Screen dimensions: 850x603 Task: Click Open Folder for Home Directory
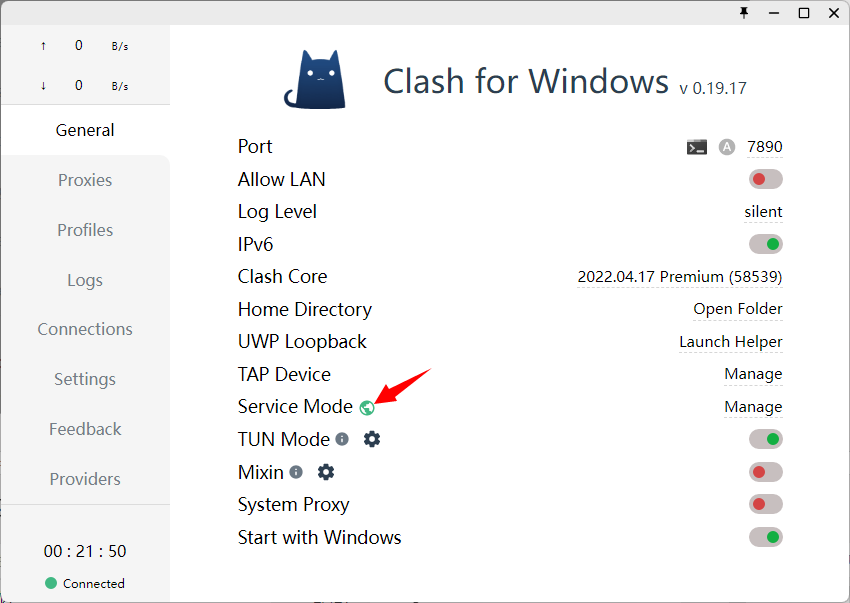click(738, 309)
